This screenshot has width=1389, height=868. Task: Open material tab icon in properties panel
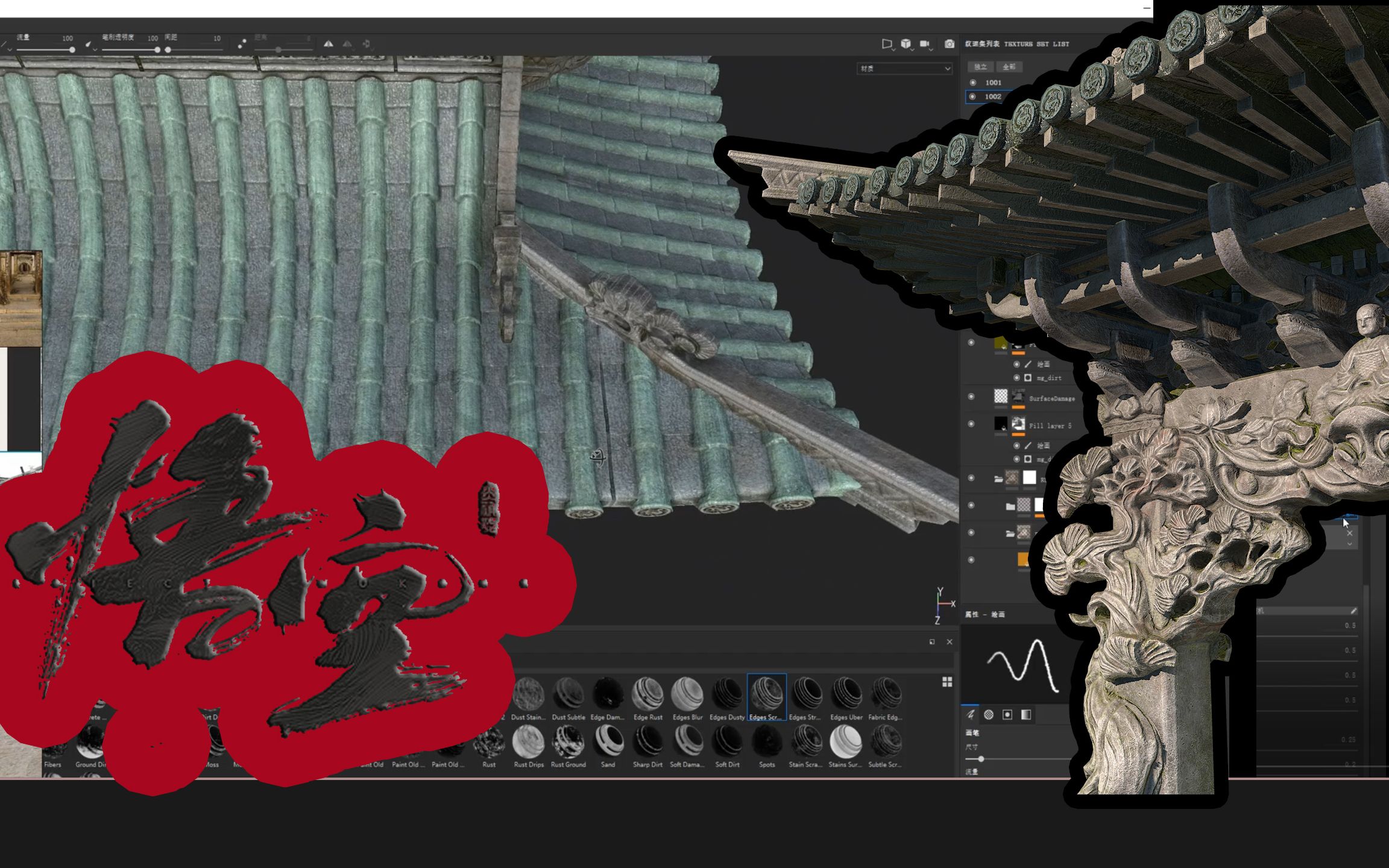(x=1026, y=715)
